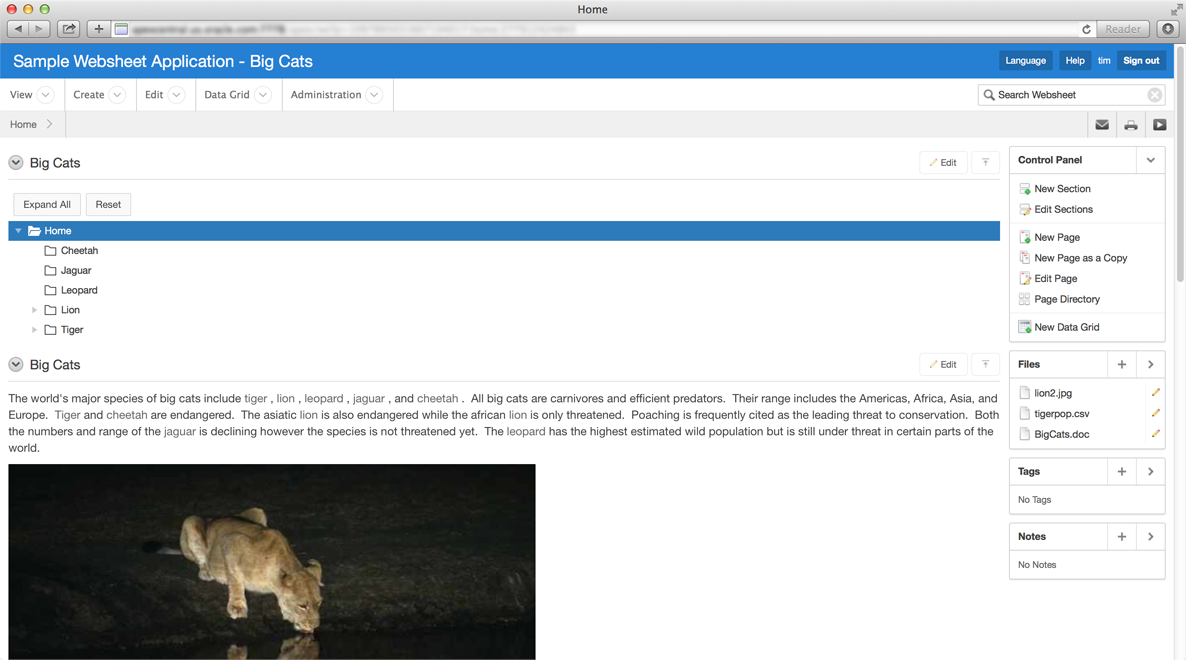Expand the Lion tree folder
The image size is (1186, 660).
pyautogui.click(x=34, y=310)
